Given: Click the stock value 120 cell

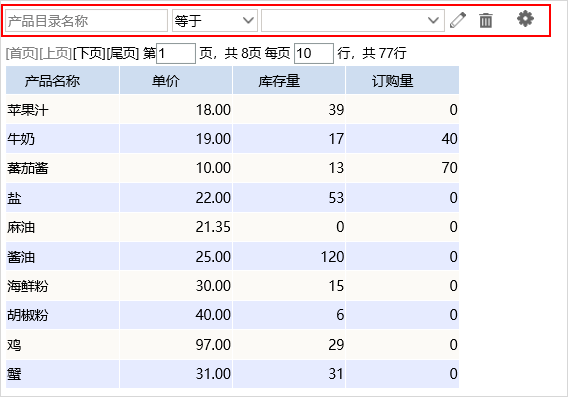Looking at the screenshot, I should pyautogui.click(x=289, y=256).
